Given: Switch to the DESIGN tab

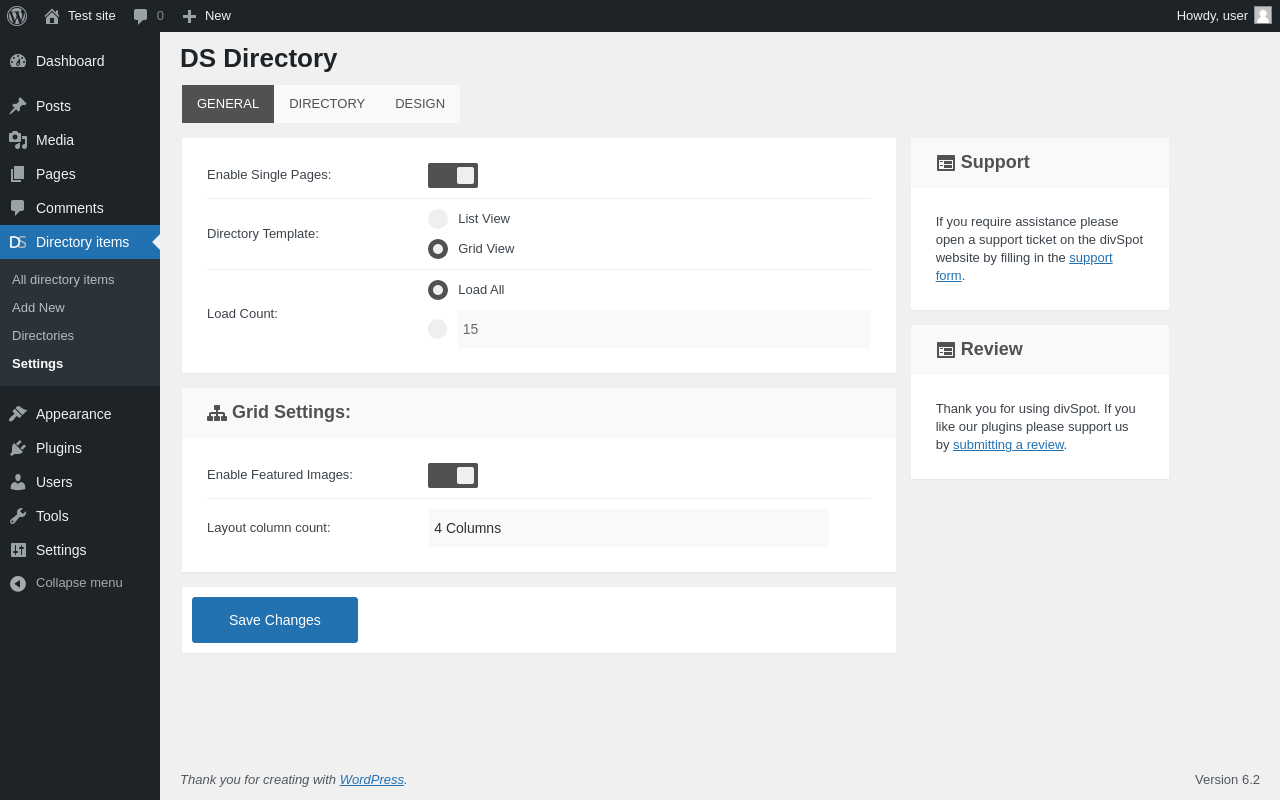Looking at the screenshot, I should (420, 104).
